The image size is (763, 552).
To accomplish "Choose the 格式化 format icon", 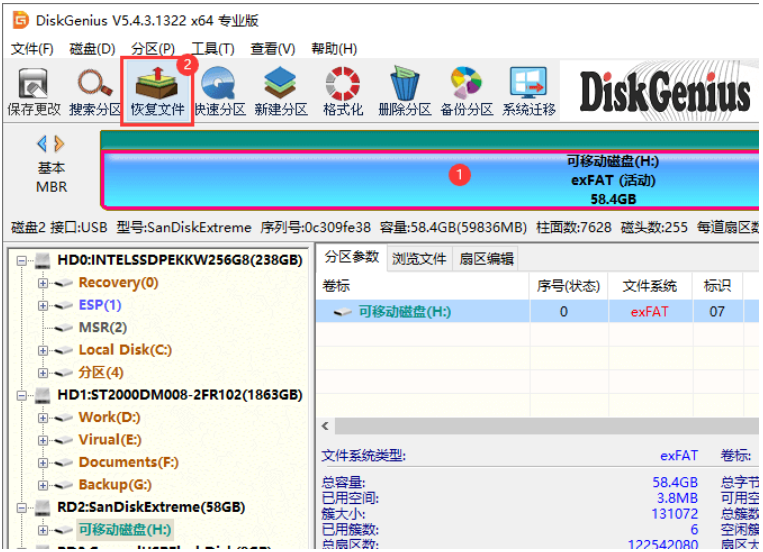I will click(x=343, y=92).
